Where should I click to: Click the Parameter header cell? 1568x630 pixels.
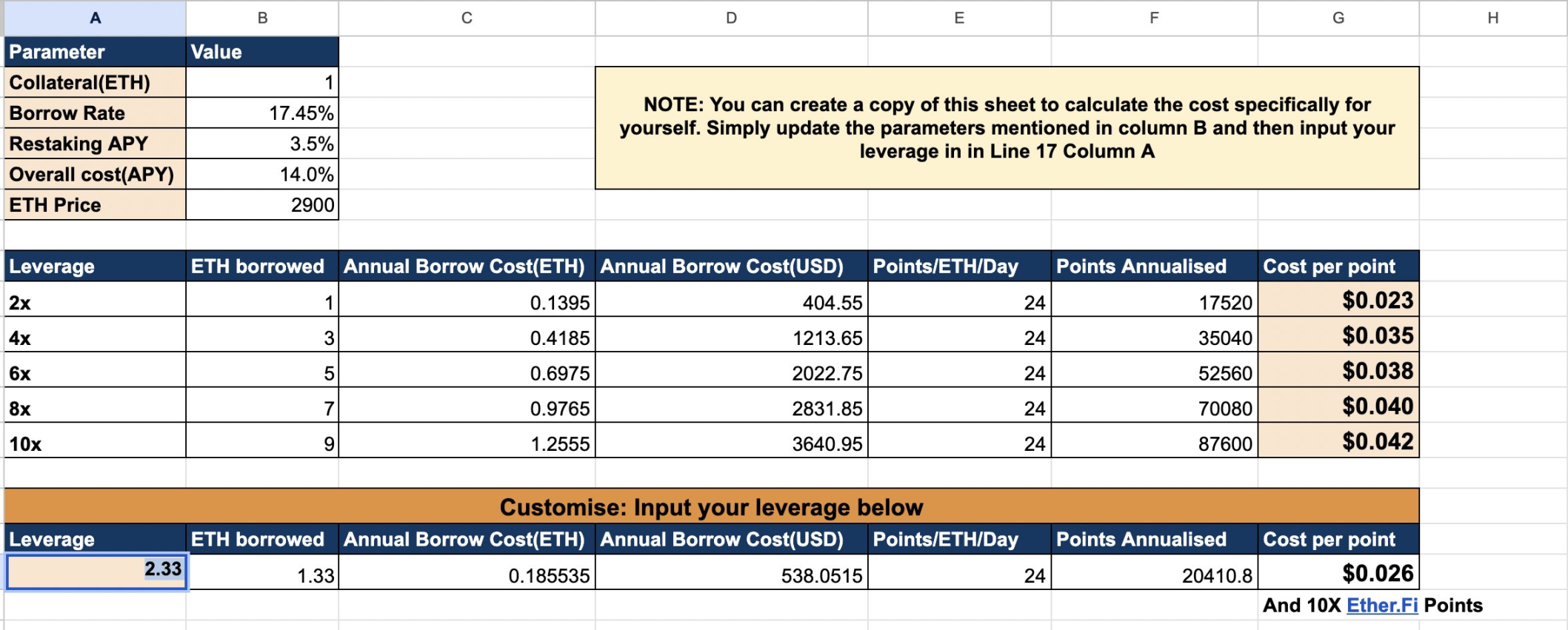pyautogui.click(x=95, y=52)
